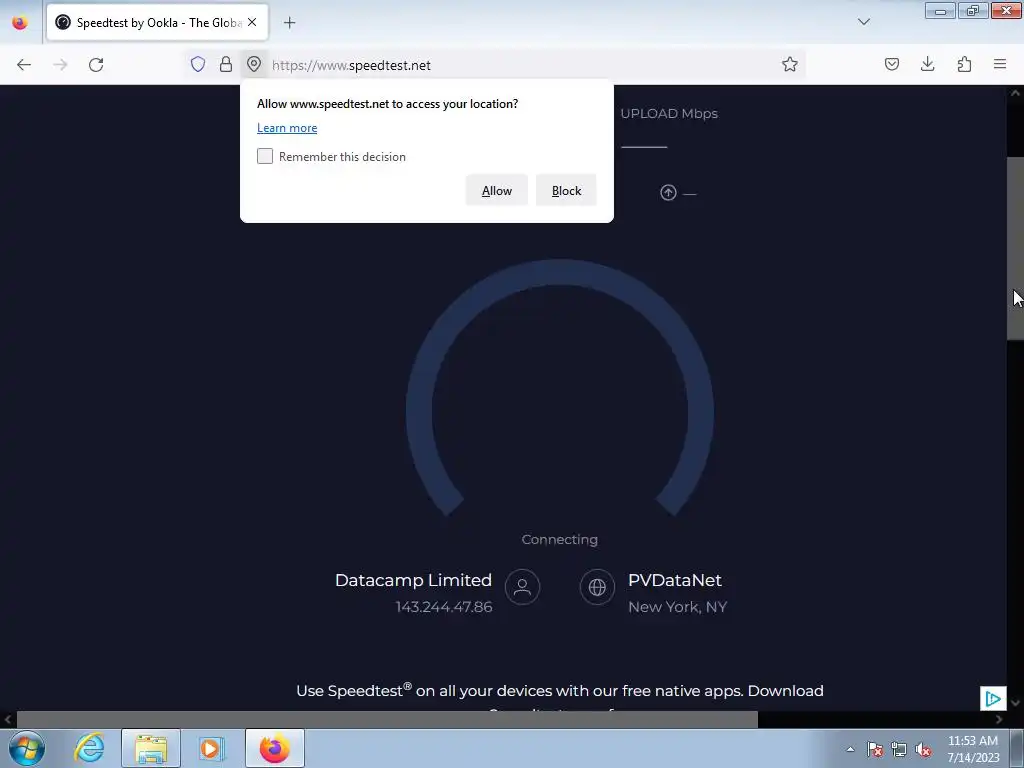Open the Downloads panel icon
This screenshot has height=768, width=1024.
[927, 64]
